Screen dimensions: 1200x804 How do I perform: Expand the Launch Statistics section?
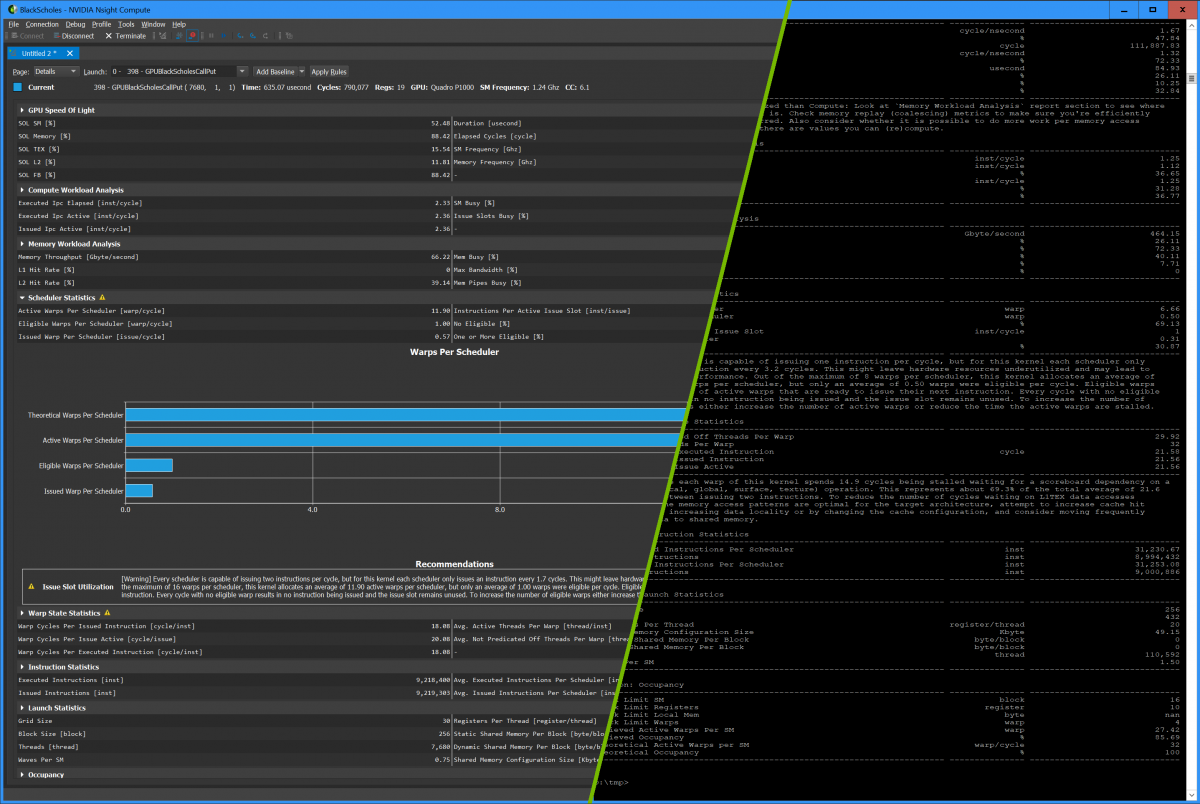(21, 708)
